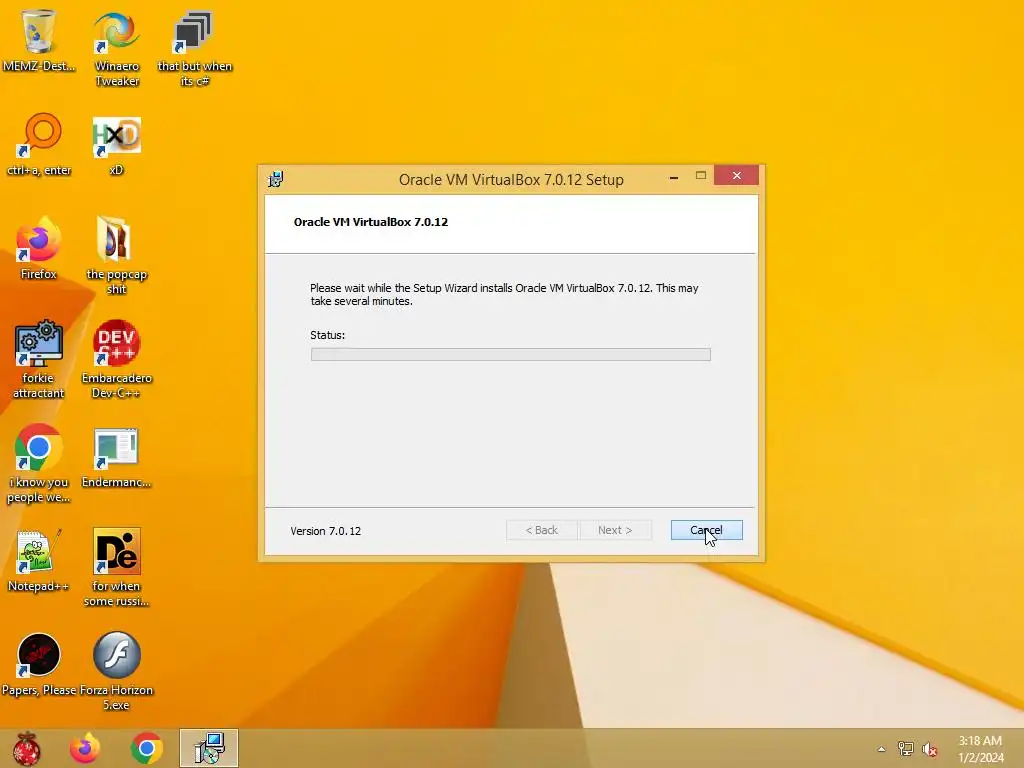
Task: Click the installation Status progress bar
Action: tap(511, 355)
